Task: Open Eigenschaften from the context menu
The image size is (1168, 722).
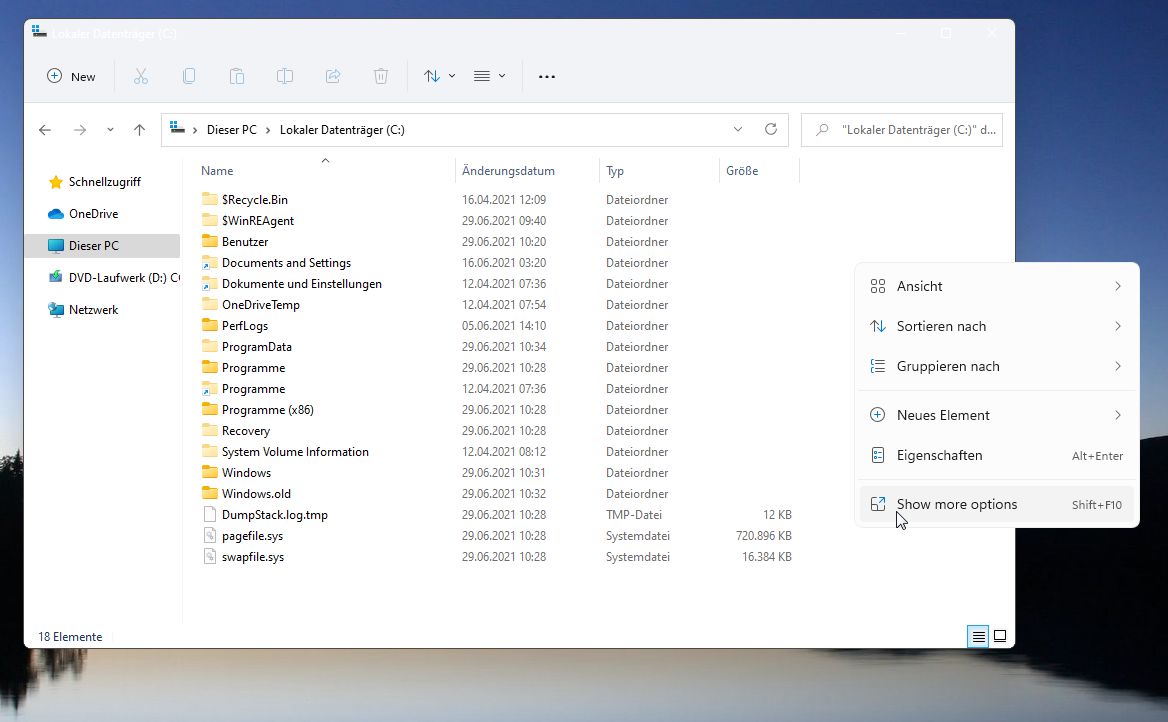Action: pyautogui.click(x=939, y=455)
